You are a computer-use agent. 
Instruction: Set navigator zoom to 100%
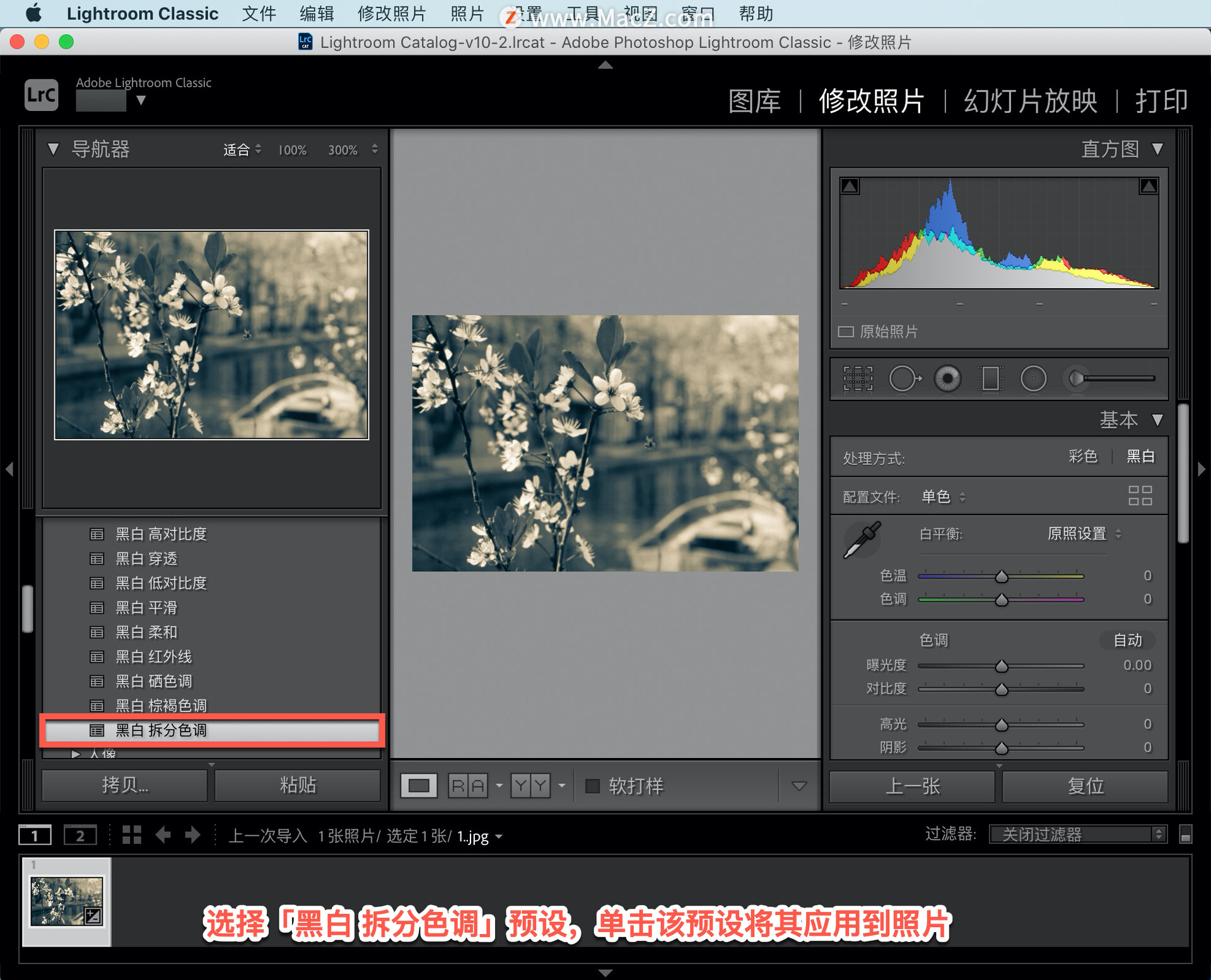pos(293,150)
